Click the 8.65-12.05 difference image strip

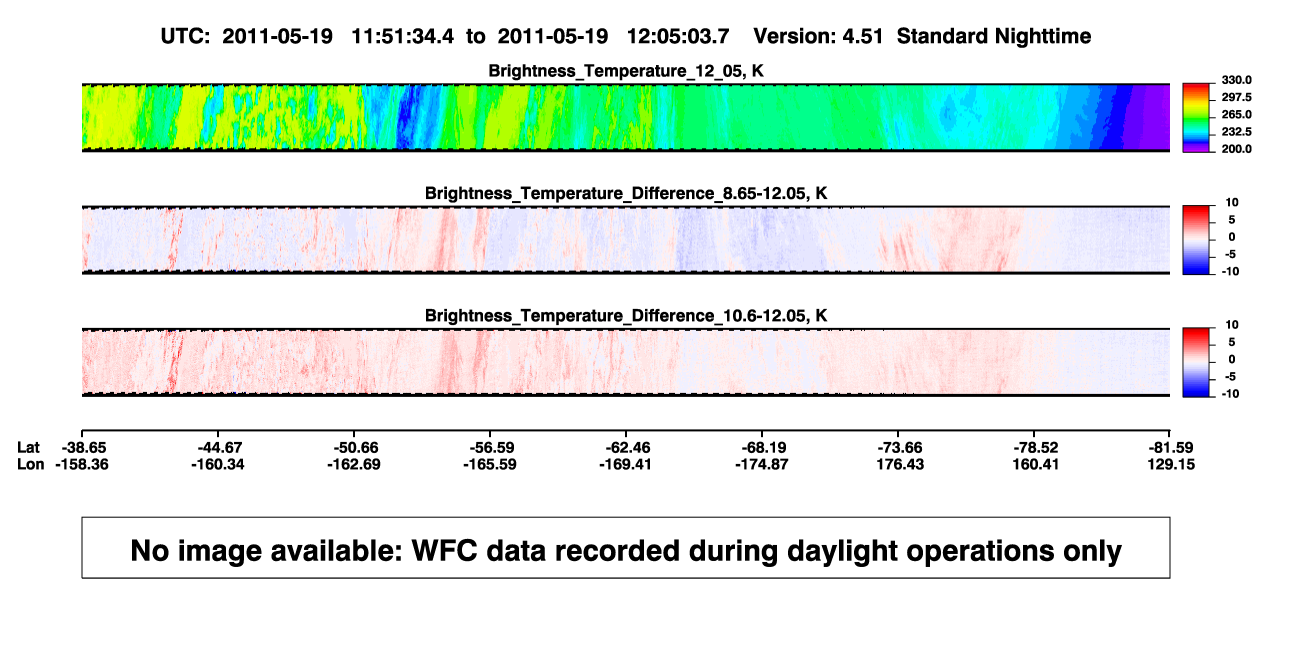(625, 240)
